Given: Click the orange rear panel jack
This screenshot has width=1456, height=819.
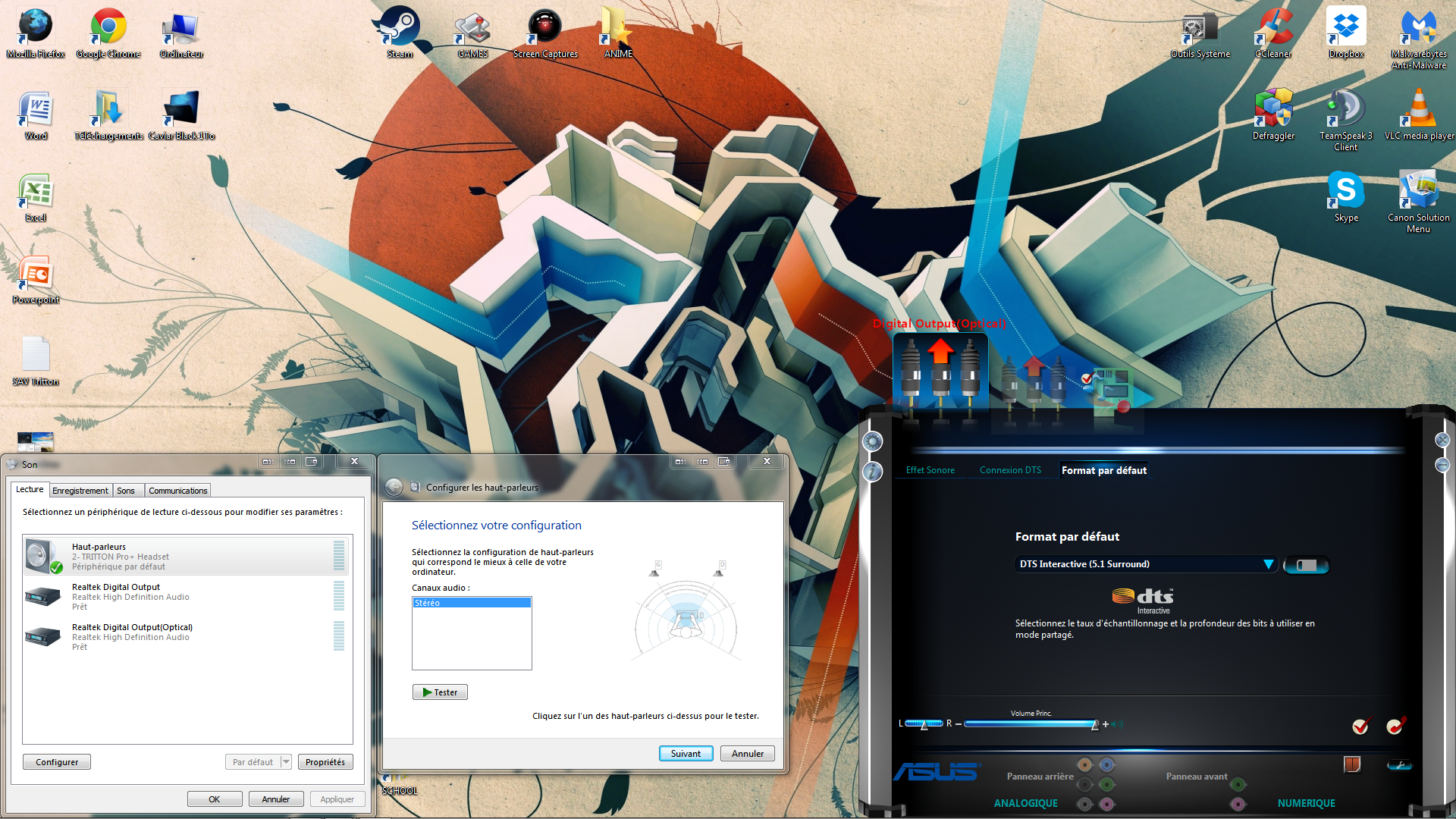Looking at the screenshot, I should [1084, 765].
